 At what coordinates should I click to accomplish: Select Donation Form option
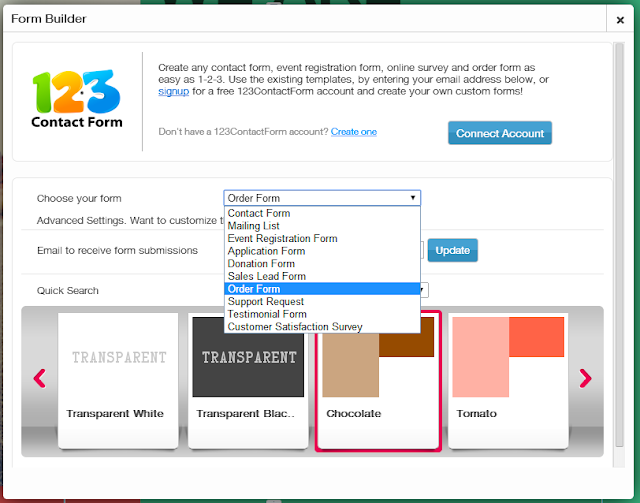coord(322,264)
